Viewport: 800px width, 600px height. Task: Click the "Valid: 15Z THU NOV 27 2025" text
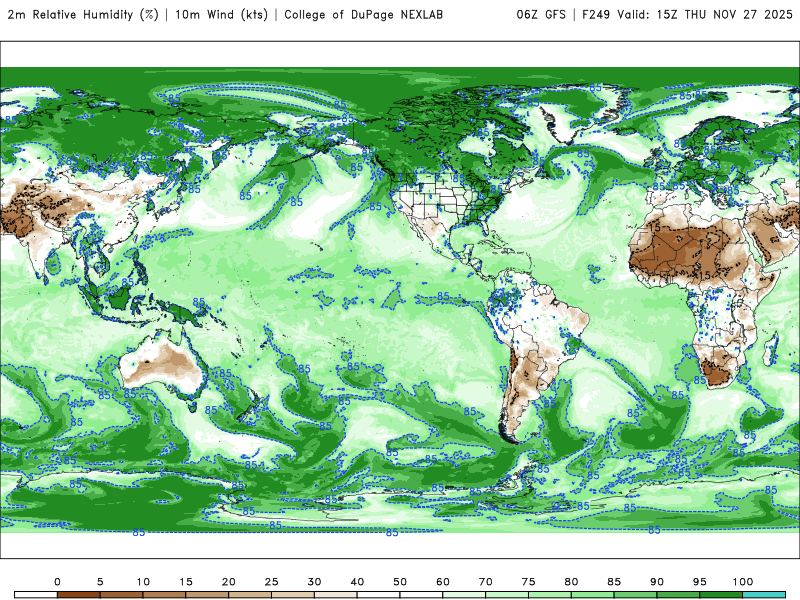click(705, 14)
